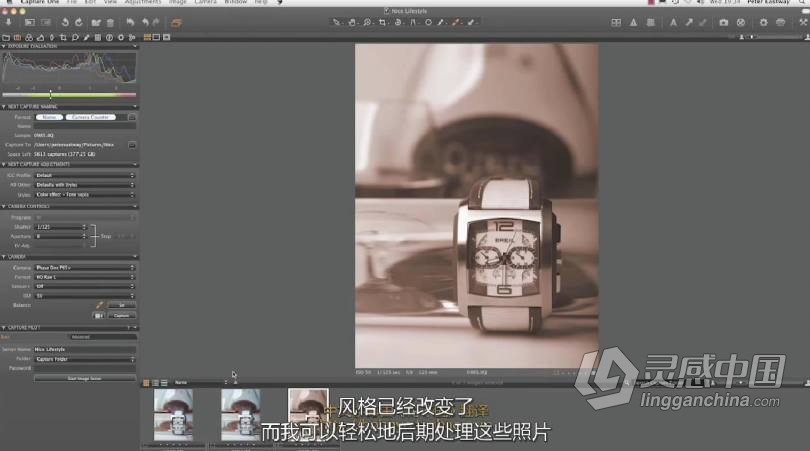Select the crop cursor tool in center toolbar
Viewport: 810px width, 451px height.
382,22
